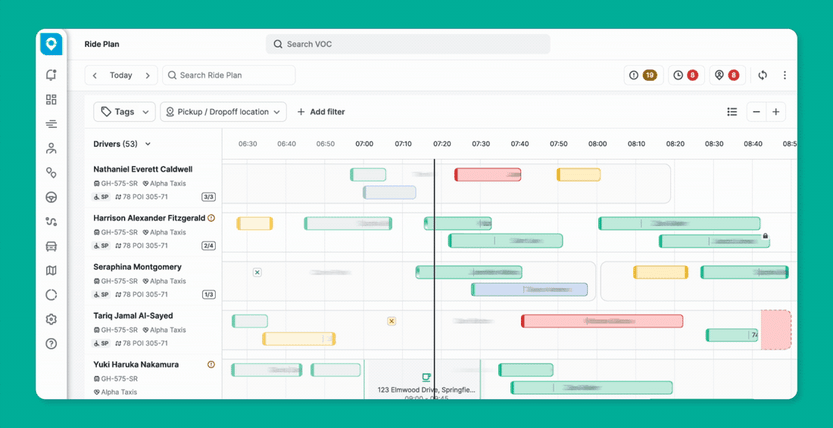Image resolution: width=833 pixels, height=428 pixels.
Task: Open the steering wheel drivers icon
Action: click(x=51, y=198)
